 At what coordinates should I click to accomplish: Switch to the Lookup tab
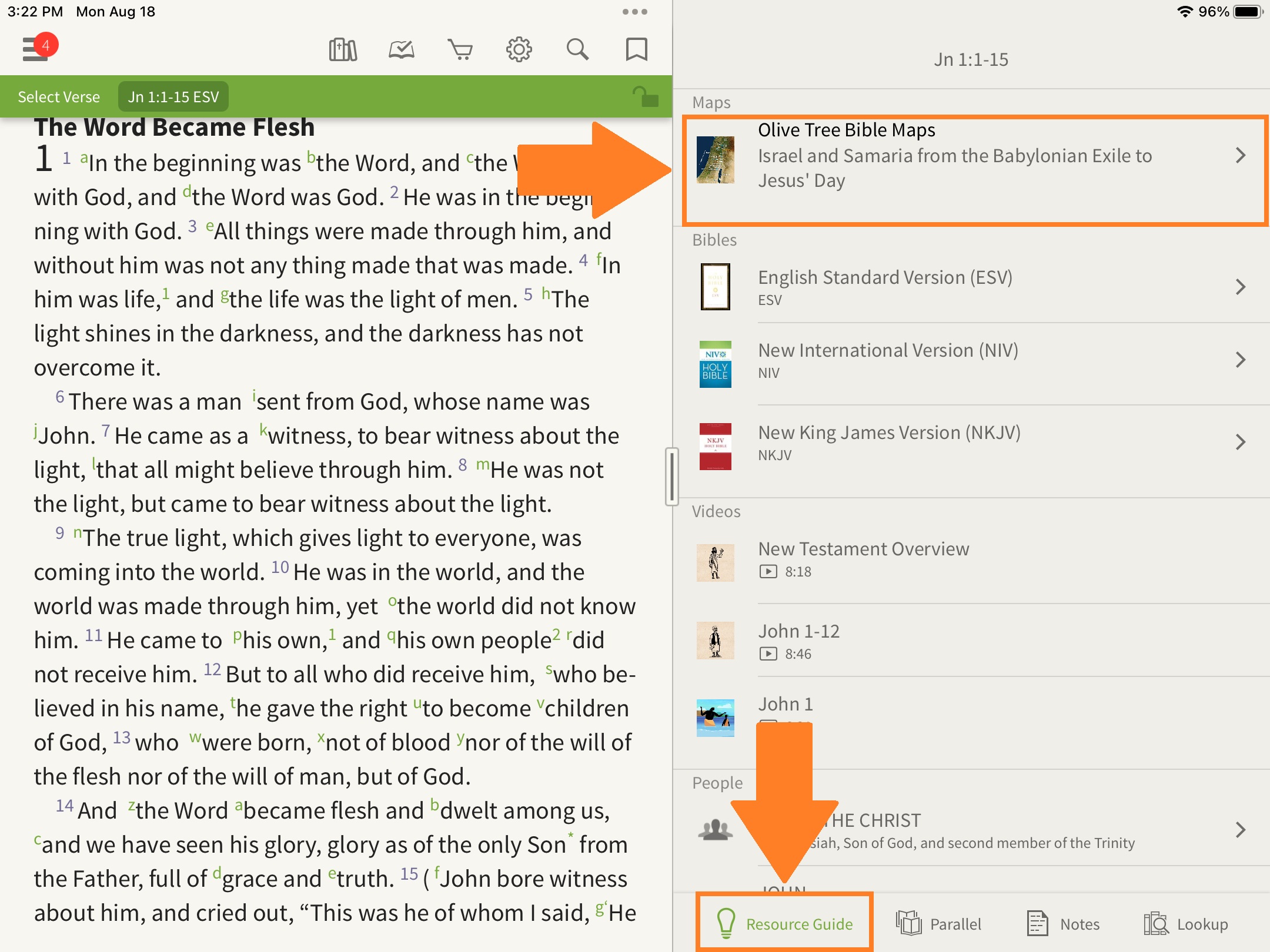click(1186, 924)
